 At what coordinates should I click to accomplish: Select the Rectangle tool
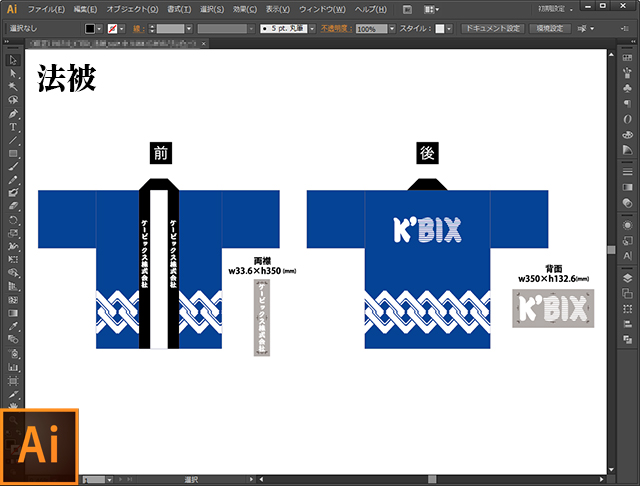(x=13, y=153)
